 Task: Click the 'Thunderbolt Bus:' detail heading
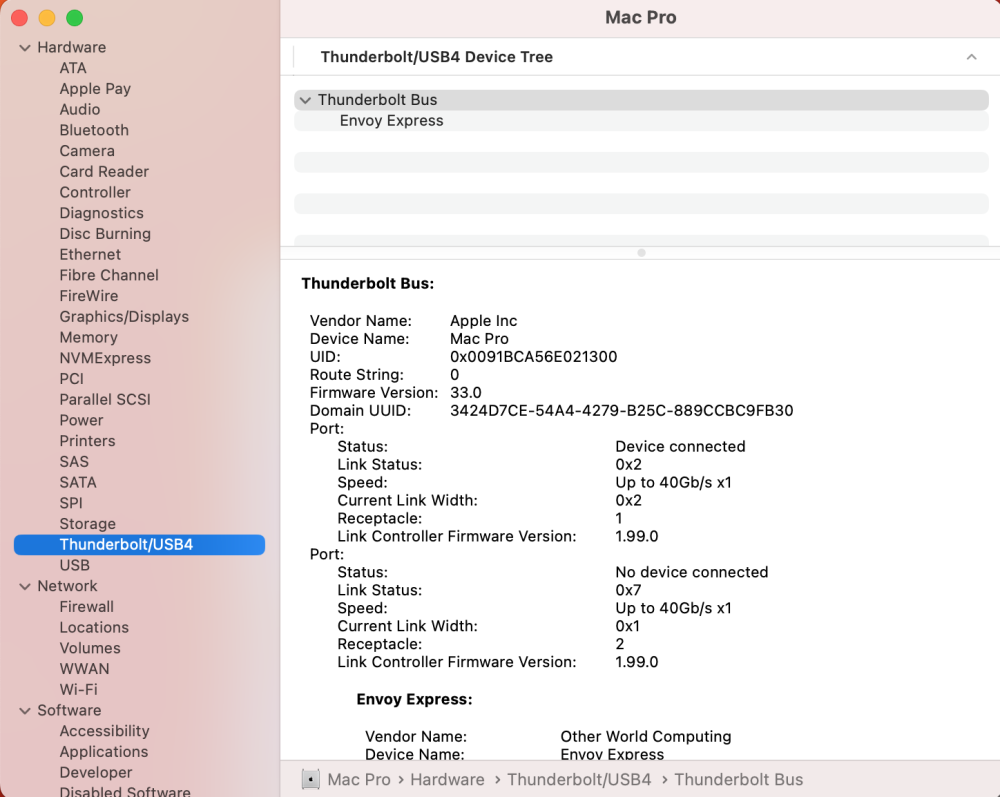pos(367,283)
